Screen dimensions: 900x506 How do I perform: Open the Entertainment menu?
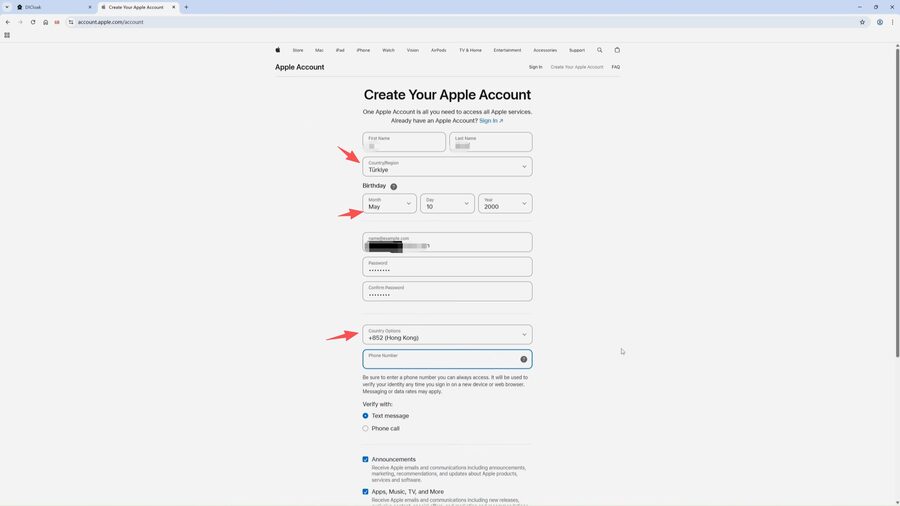click(507, 50)
